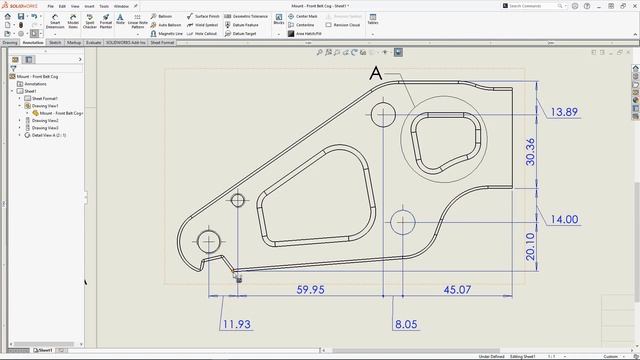
Task: Open the Linear Note Pattern tool
Action: (138, 21)
